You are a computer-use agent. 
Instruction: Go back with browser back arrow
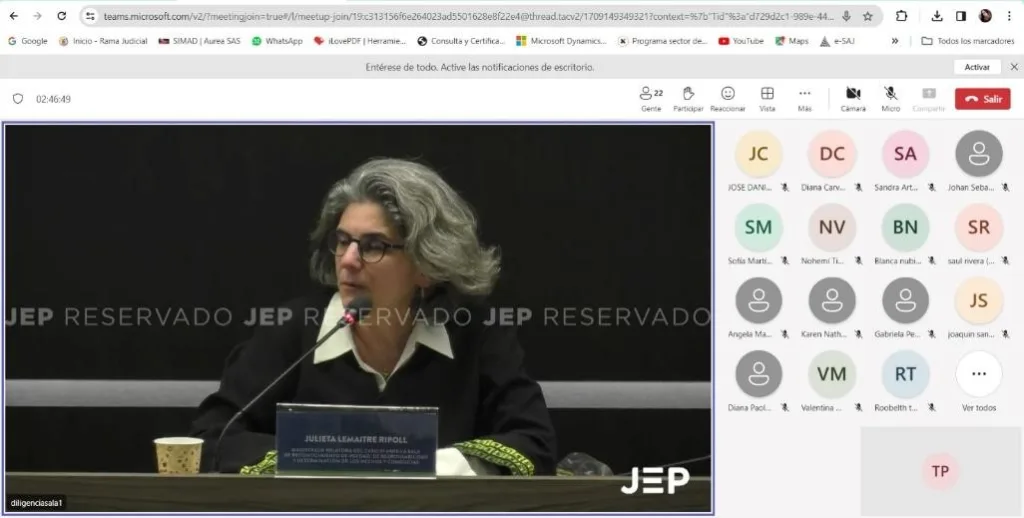point(14,16)
